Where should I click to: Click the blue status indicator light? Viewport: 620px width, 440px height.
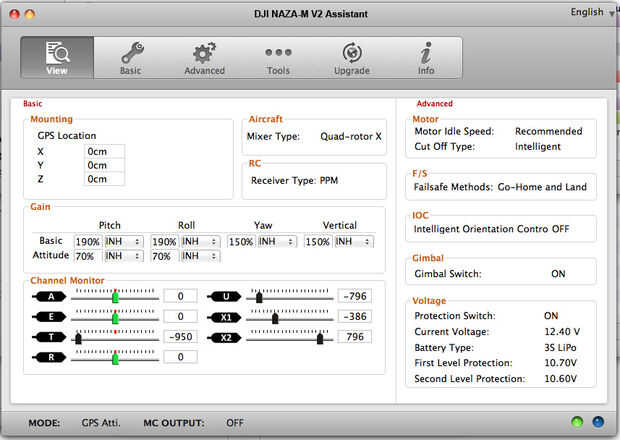597,423
